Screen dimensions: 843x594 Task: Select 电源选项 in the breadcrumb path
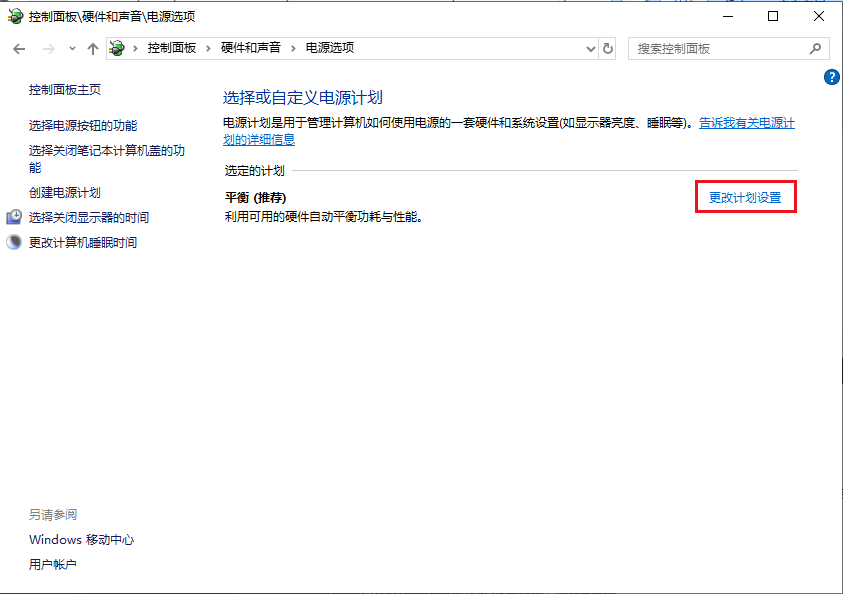click(330, 48)
